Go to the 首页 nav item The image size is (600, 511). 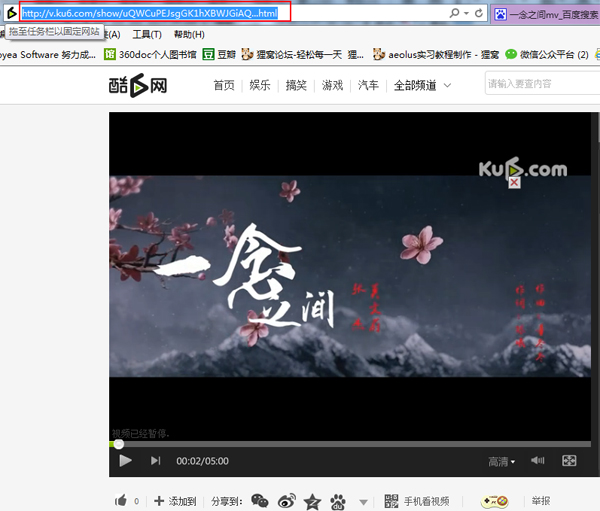224,85
